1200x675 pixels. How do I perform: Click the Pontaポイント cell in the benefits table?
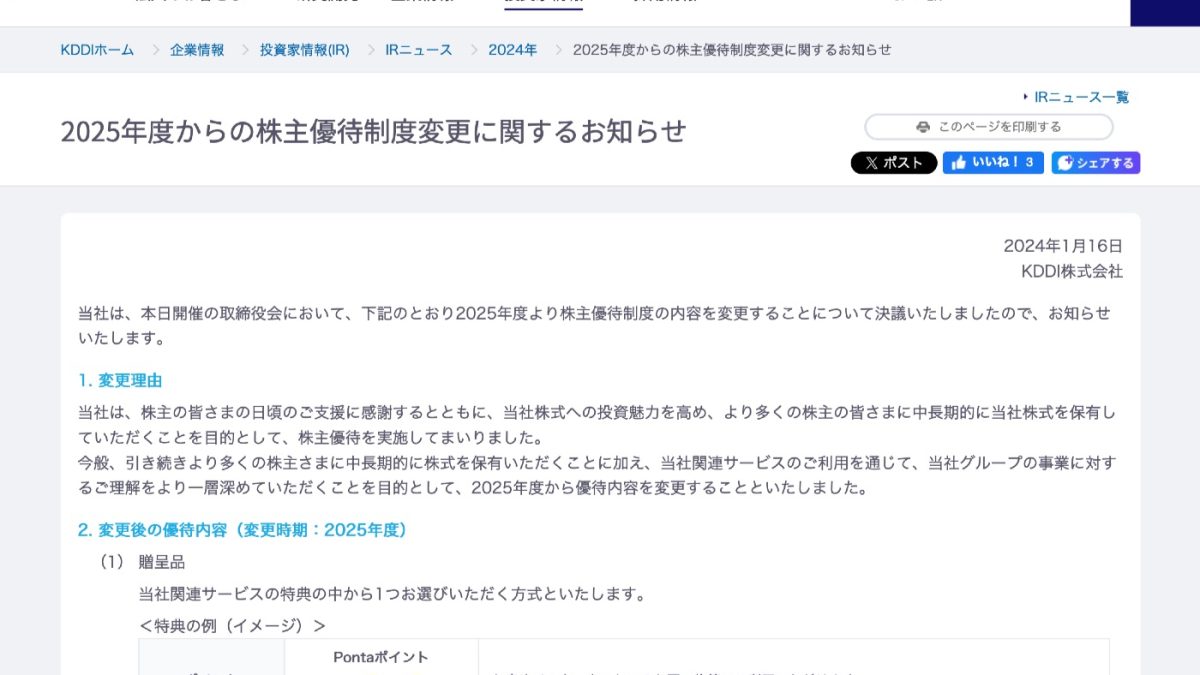[380, 658]
